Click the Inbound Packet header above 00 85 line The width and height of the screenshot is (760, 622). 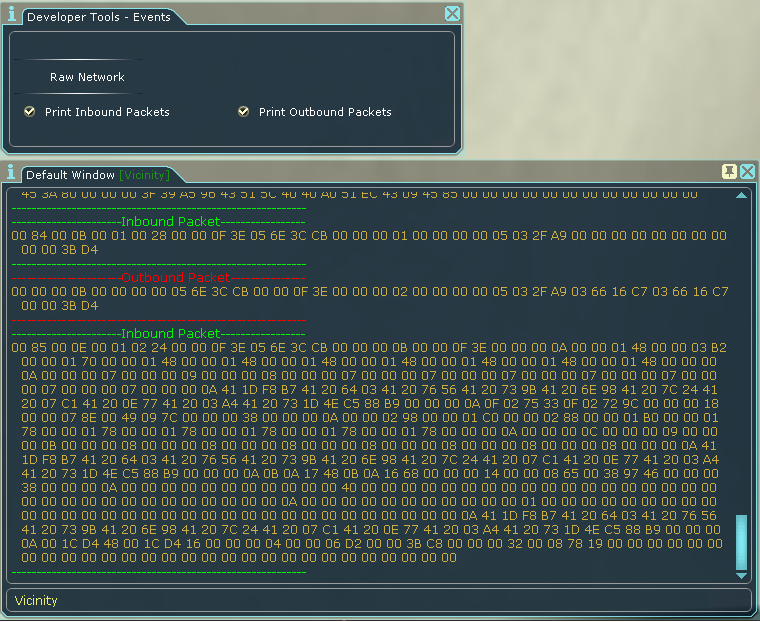(171, 334)
